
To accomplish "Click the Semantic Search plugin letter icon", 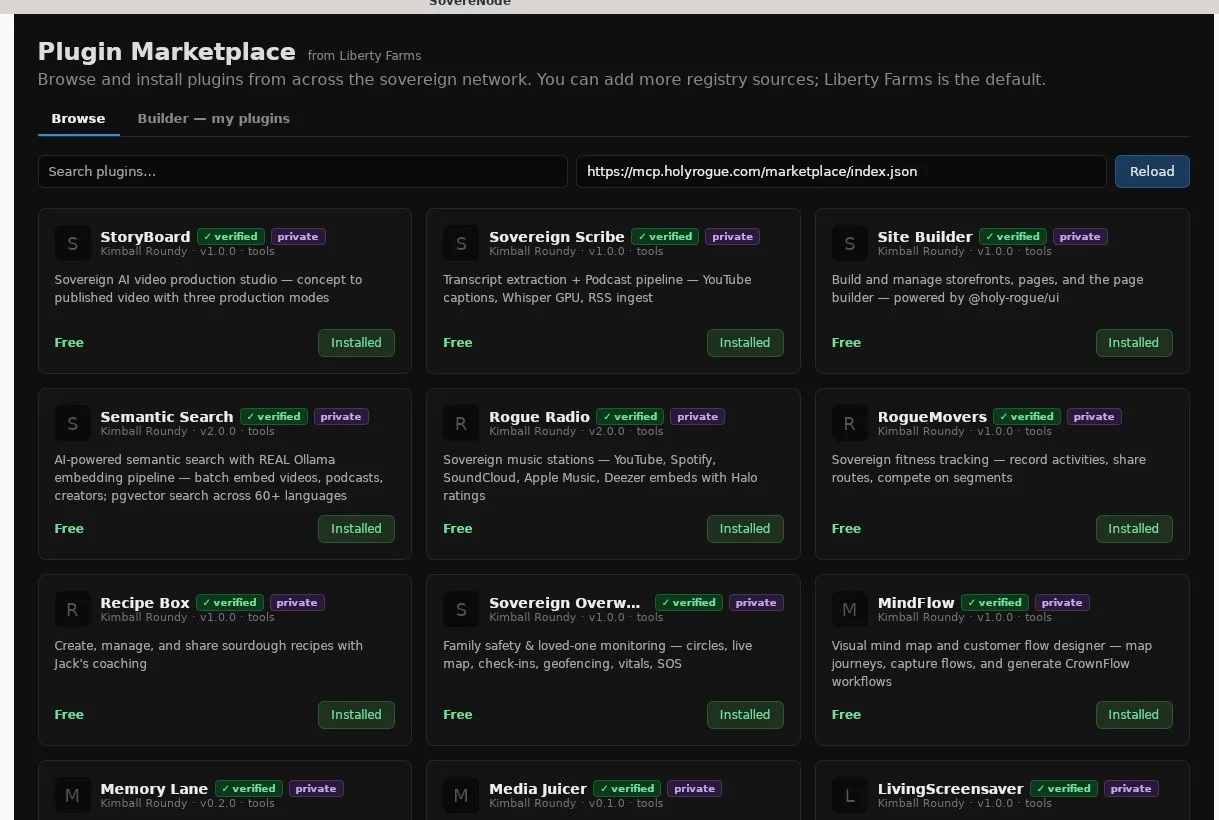I will (72, 423).
